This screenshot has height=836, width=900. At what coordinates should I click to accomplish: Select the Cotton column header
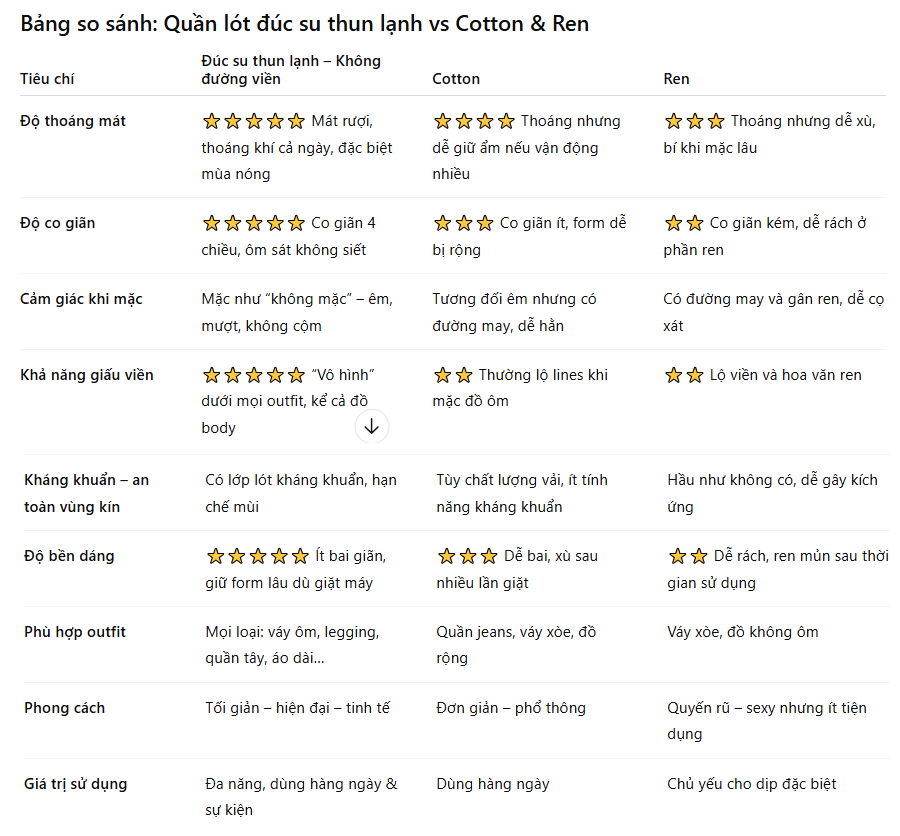click(x=456, y=79)
